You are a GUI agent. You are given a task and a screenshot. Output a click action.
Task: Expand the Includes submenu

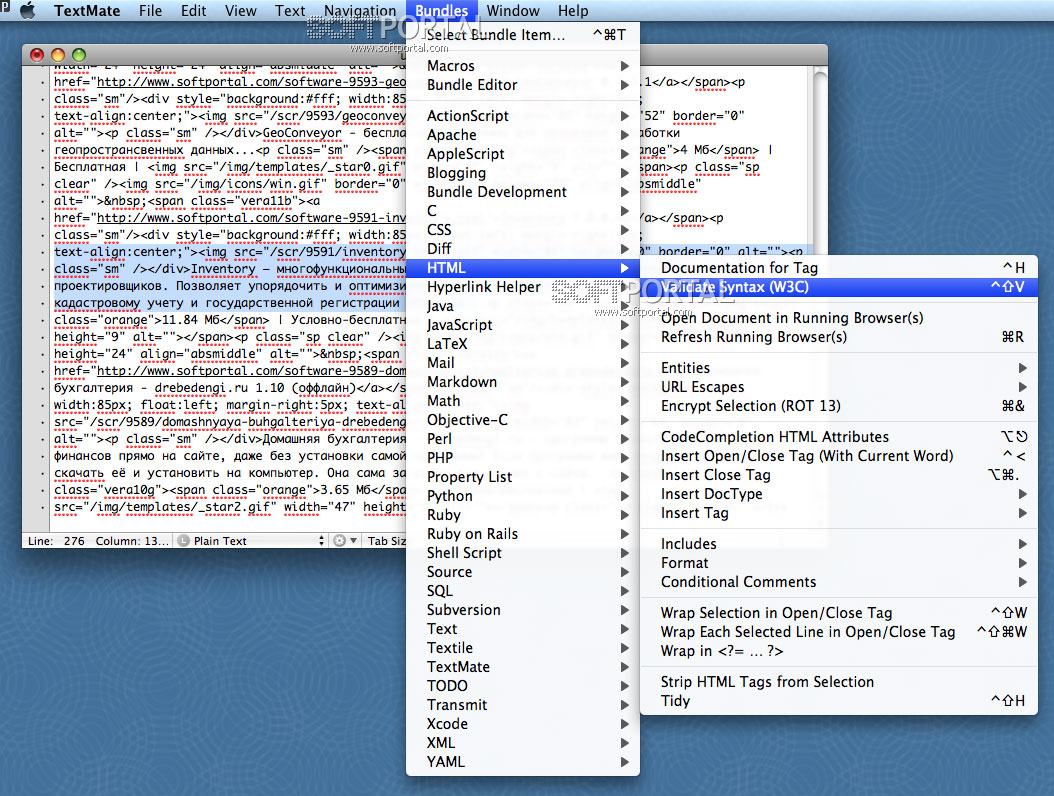(839, 544)
